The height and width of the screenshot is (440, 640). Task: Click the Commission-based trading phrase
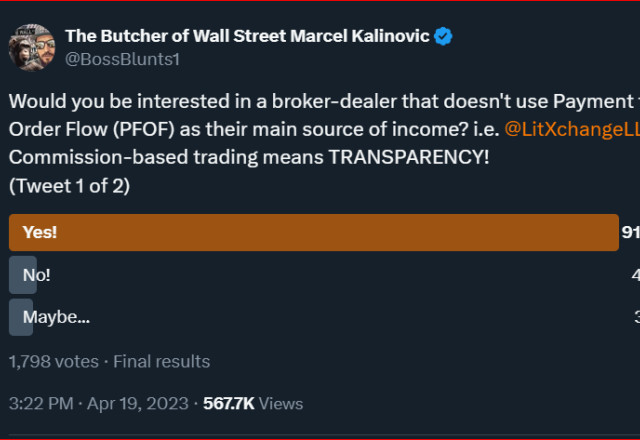point(133,157)
